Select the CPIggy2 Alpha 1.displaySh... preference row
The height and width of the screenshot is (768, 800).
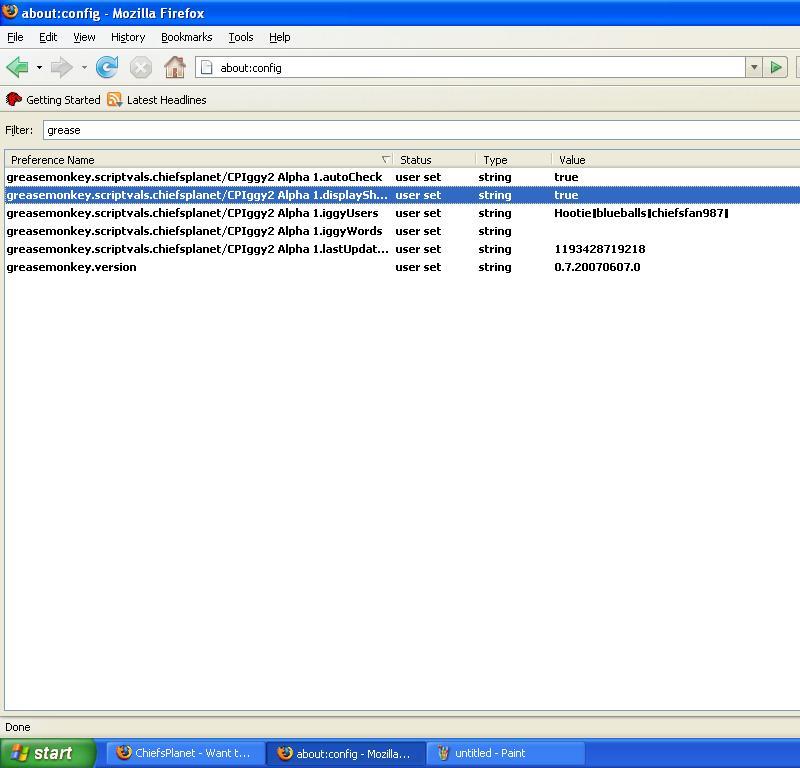(402, 195)
